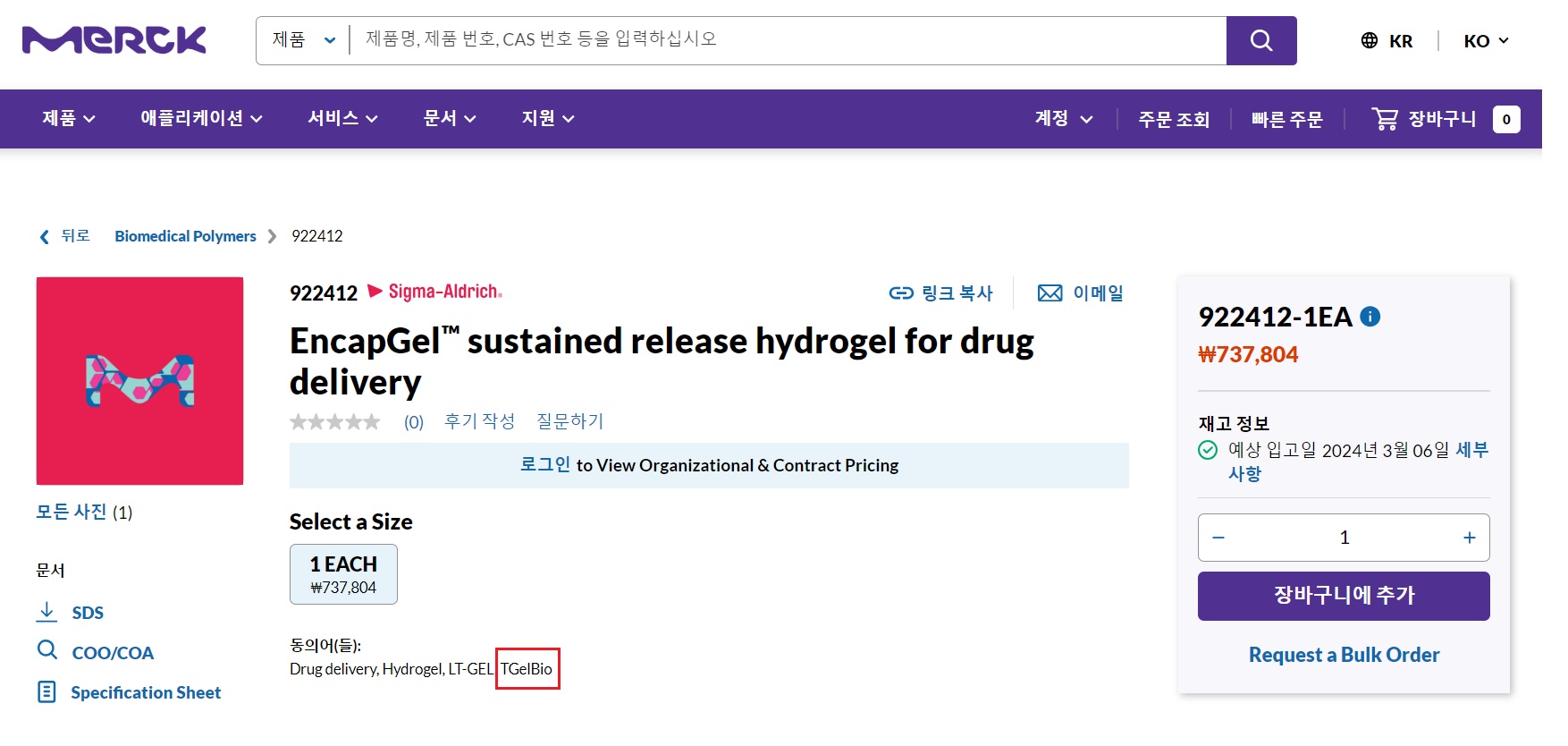
Task: Expand the 제품 navigation menu
Action: pyautogui.click(x=69, y=119)
